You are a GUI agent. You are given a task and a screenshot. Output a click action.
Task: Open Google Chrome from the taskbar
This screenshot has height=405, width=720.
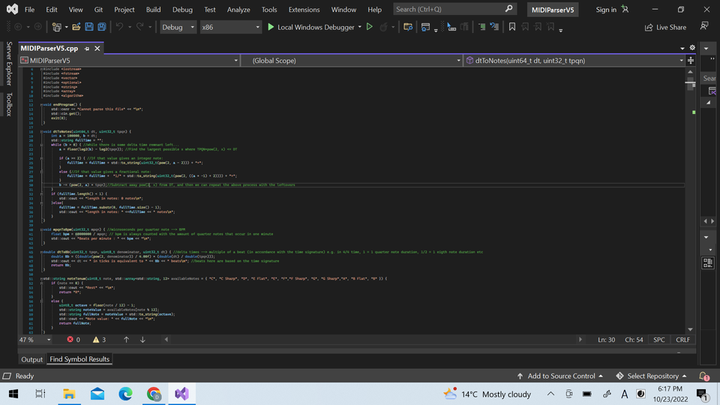click(156, 393)
